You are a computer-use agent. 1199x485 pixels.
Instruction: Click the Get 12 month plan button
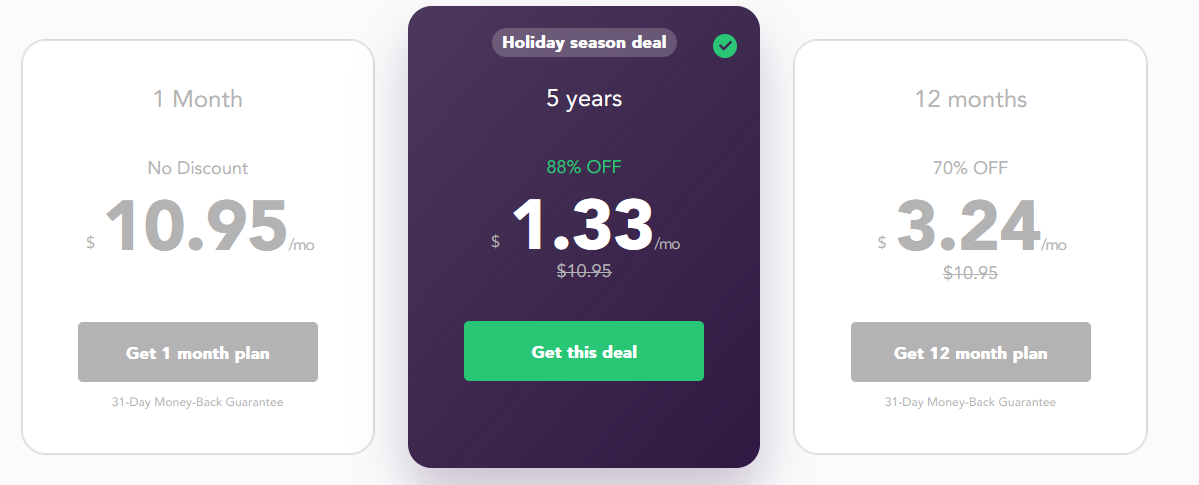coord(970,352)
